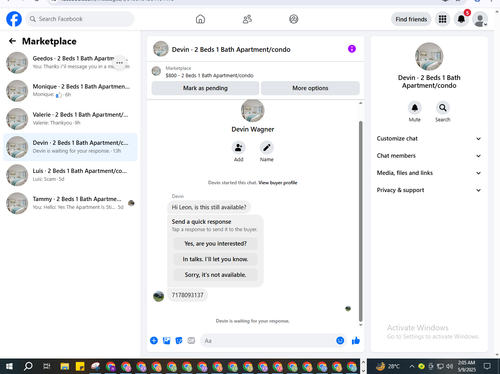Viewport: 500px width, 374px height.
Task: Open Tammy apartment conversation
Action: coord(70,203)
